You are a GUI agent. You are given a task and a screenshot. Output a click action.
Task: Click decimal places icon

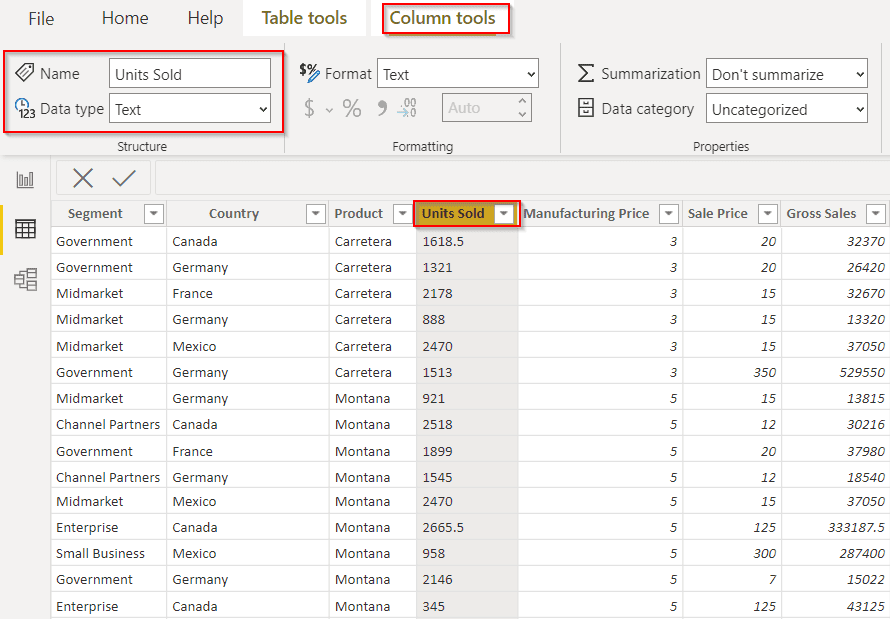tap(407, 108)
